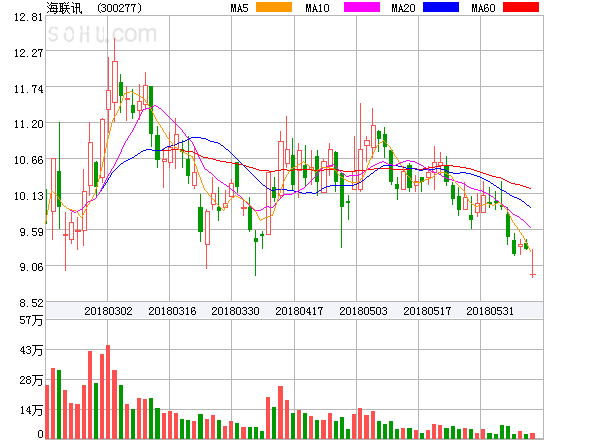The height and width of the screenshot is (440, 600).
Task: Click the 9.59 price axis label
Action: [31, 232]
